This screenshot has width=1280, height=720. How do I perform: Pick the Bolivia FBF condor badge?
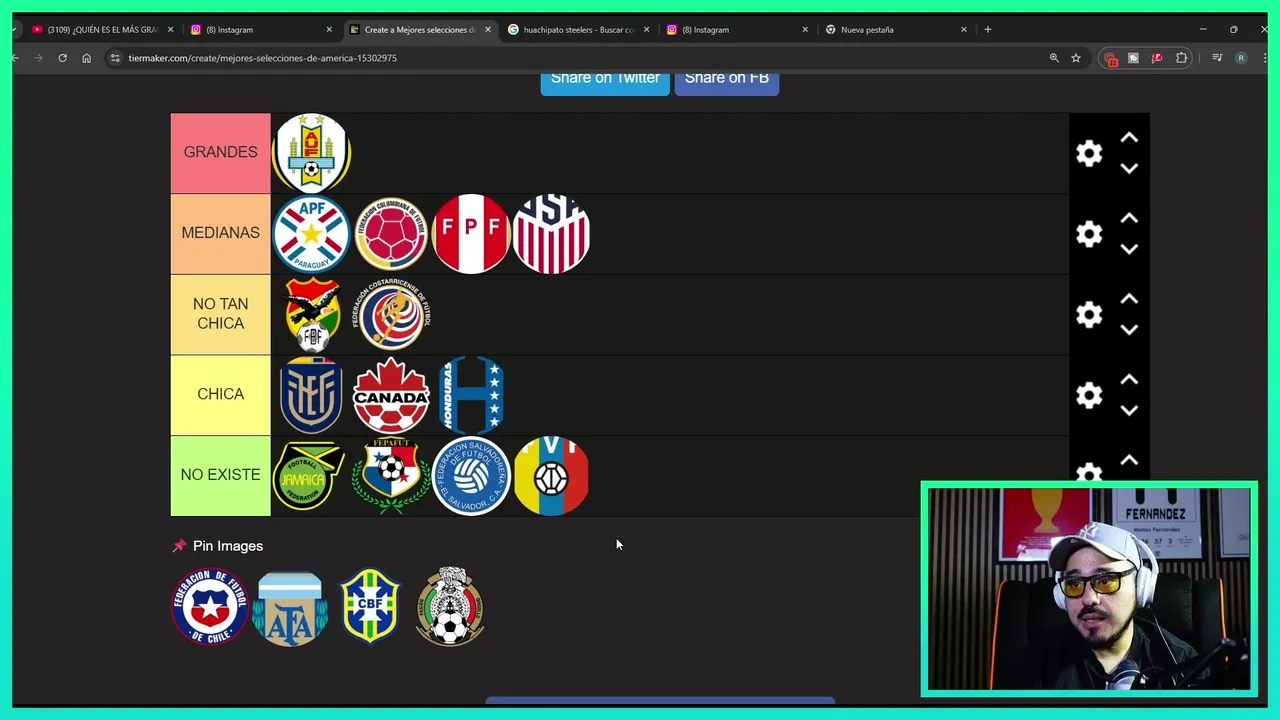[311, 314]
